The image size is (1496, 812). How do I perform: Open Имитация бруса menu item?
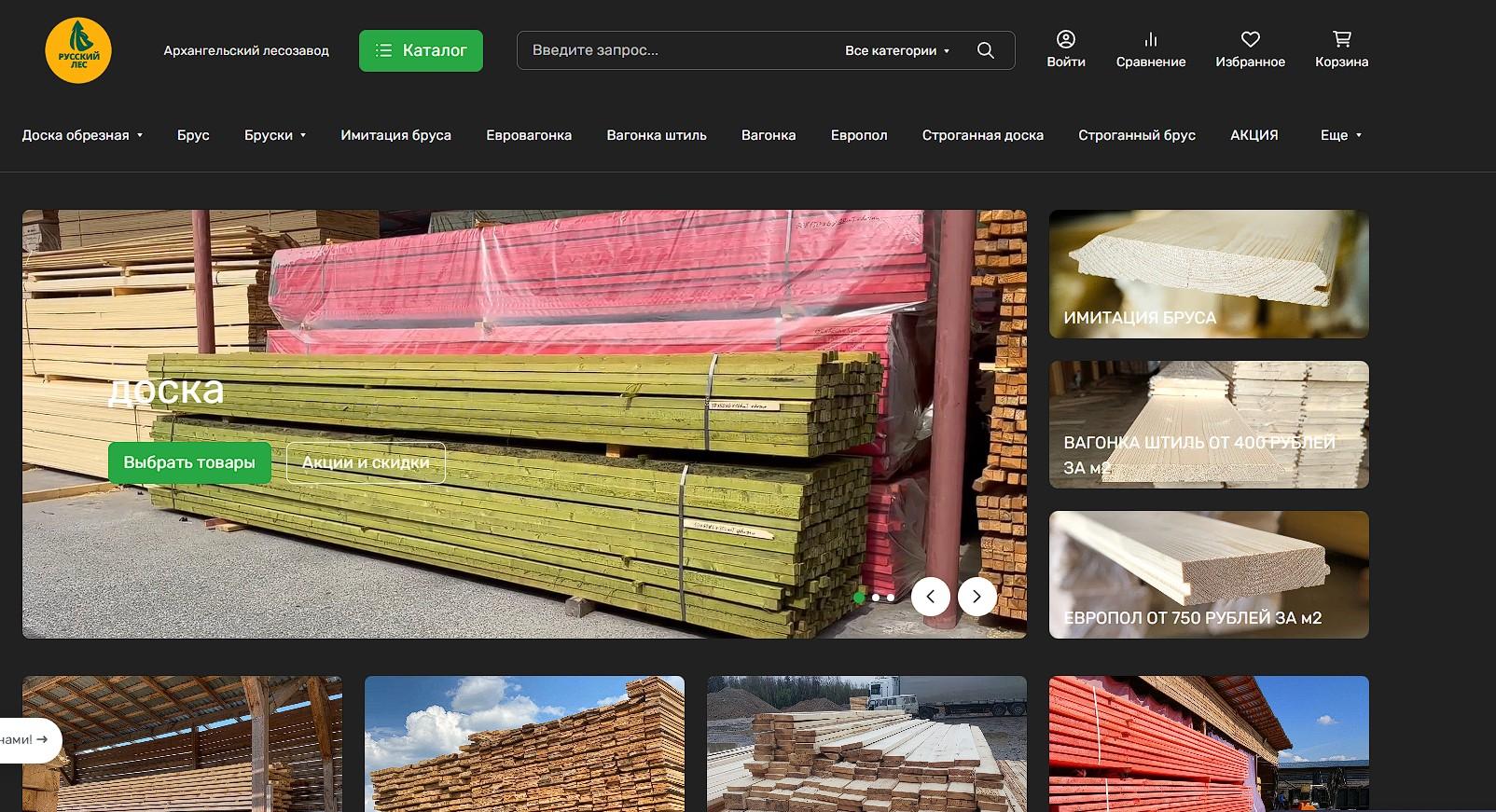coord(395,135)
